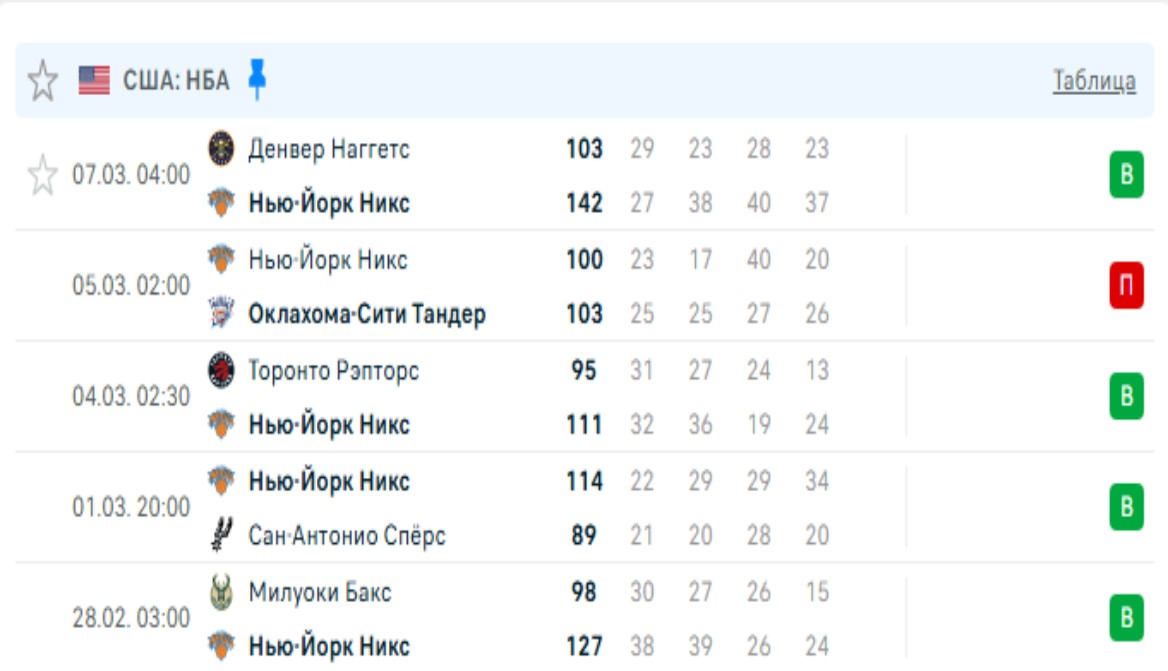
Task: Open the match dated 01.03. 20:00
Action: tap(131, 508)
